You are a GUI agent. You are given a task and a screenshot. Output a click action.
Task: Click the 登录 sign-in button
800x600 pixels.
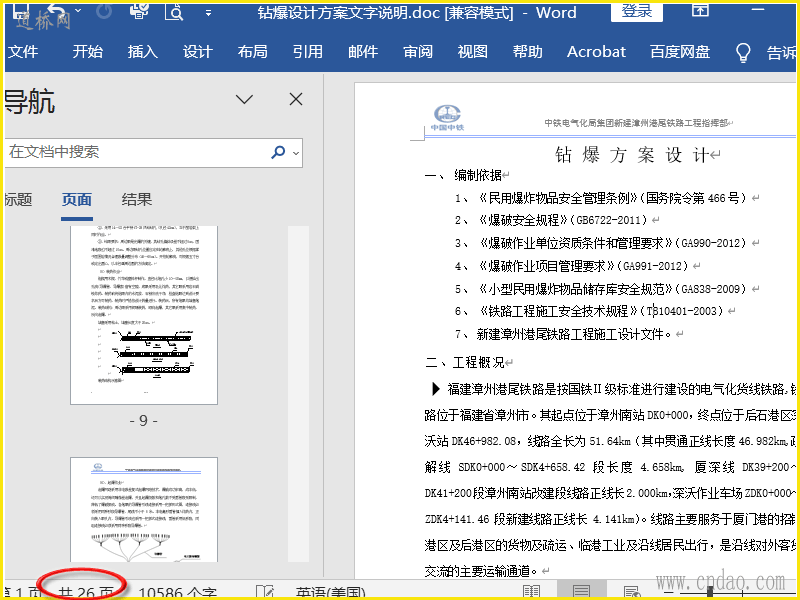637,12
